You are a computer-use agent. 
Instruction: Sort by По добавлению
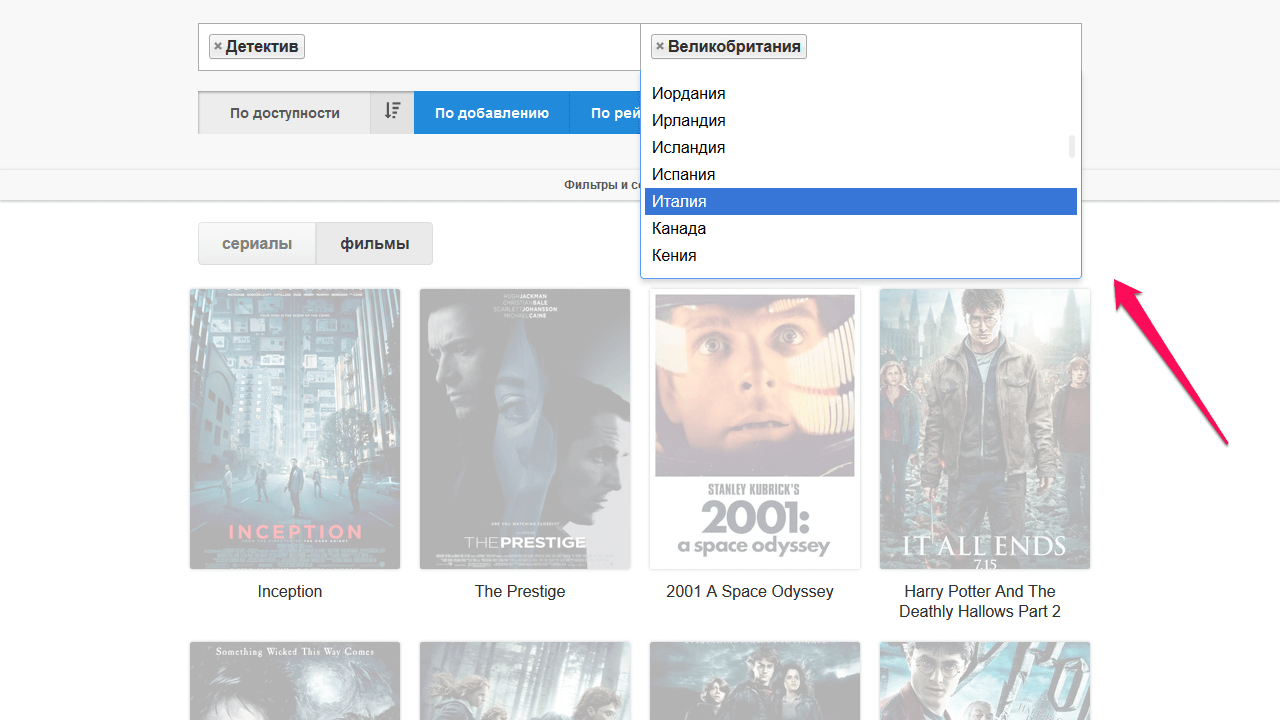pos(492,113)
